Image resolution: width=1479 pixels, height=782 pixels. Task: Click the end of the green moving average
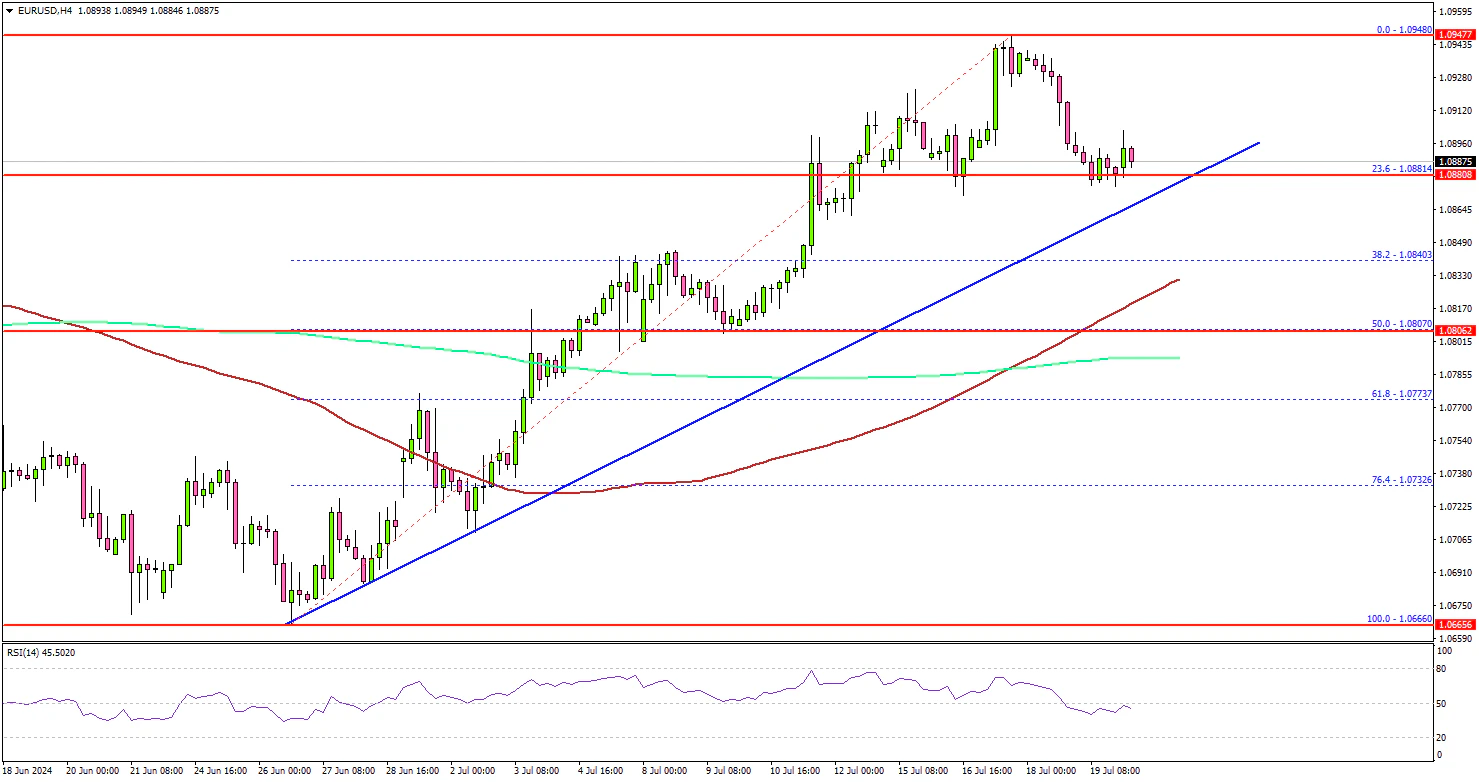coord(1178,357)
